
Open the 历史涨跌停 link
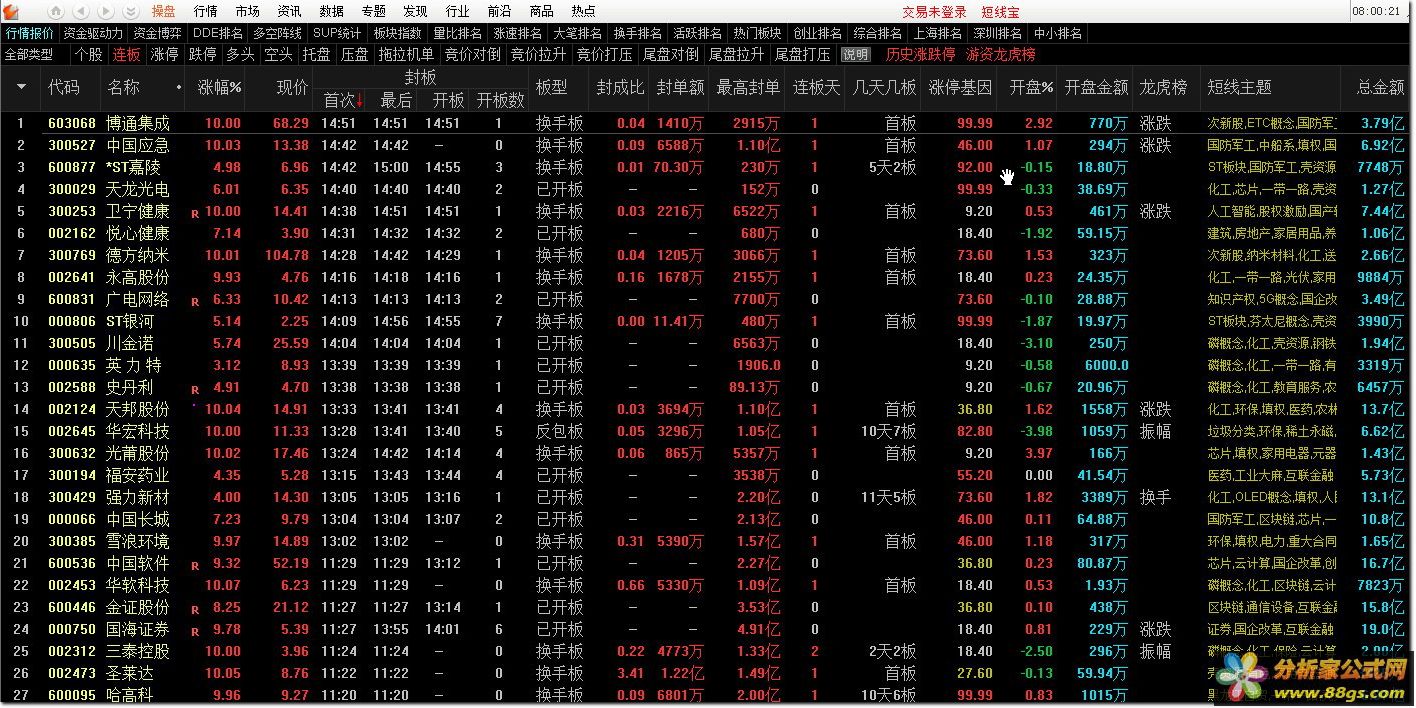(920, 55)
